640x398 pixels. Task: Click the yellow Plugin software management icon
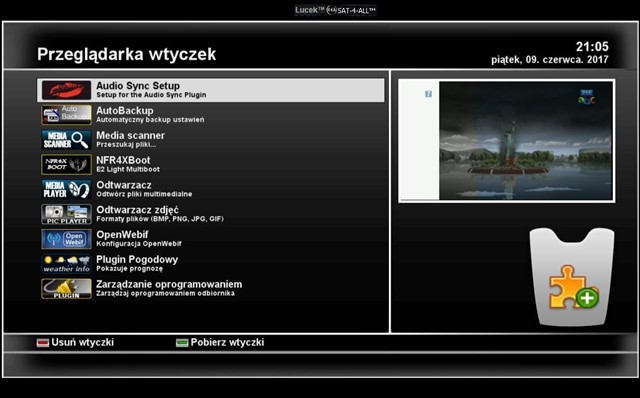tap(66, 289)
